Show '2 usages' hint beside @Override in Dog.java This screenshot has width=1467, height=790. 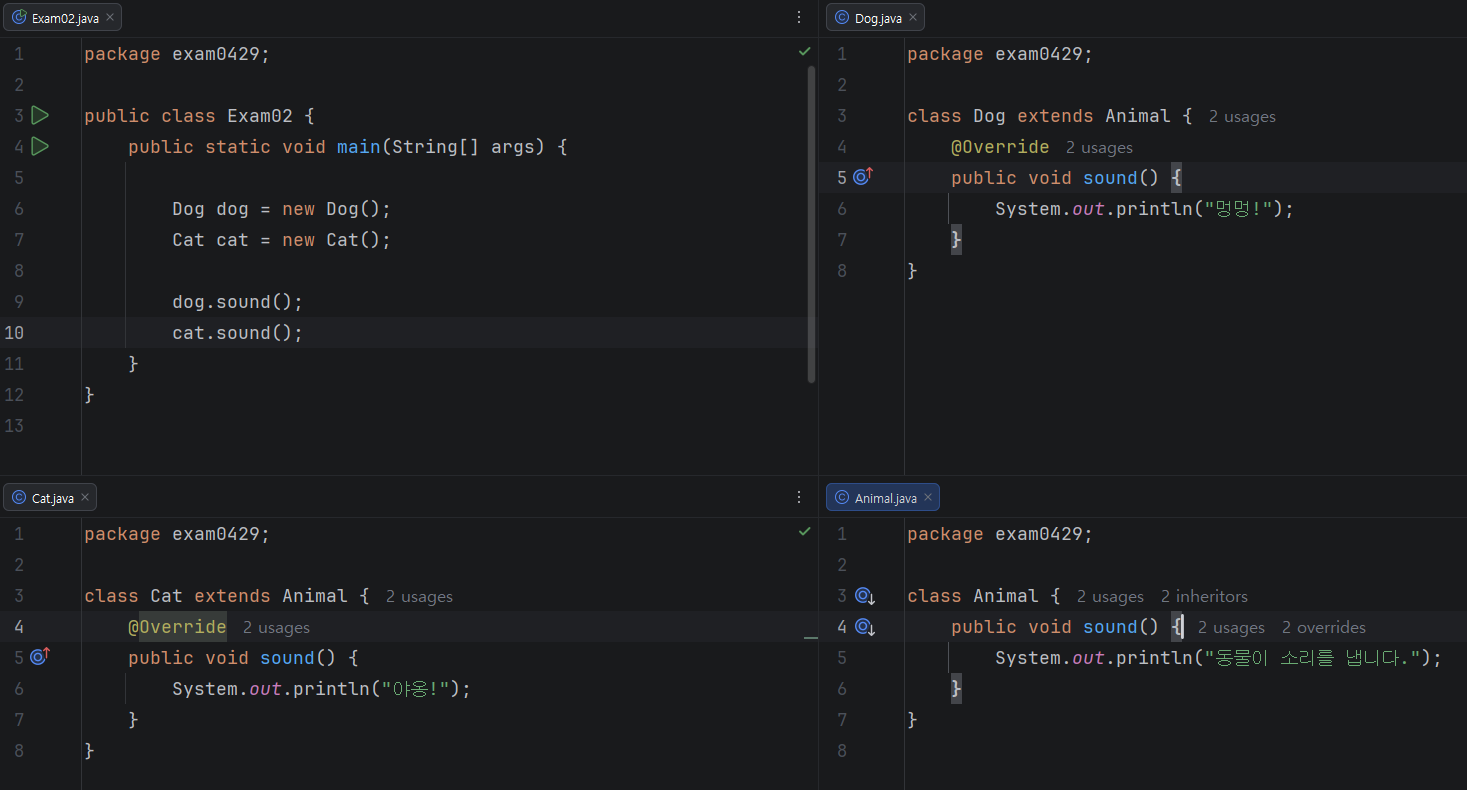point(1099,148)
